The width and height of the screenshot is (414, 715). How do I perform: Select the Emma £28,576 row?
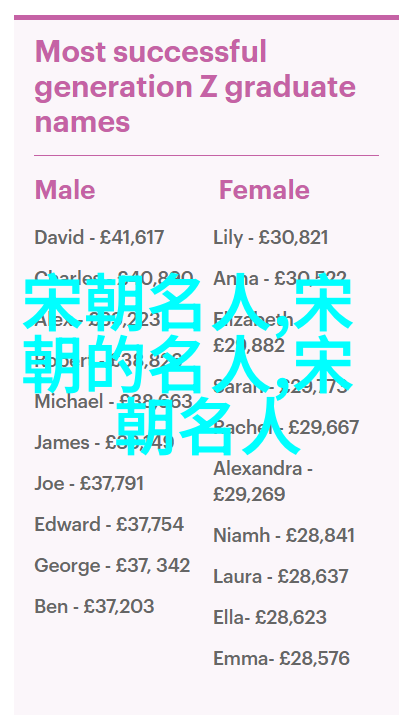[281, 658]
